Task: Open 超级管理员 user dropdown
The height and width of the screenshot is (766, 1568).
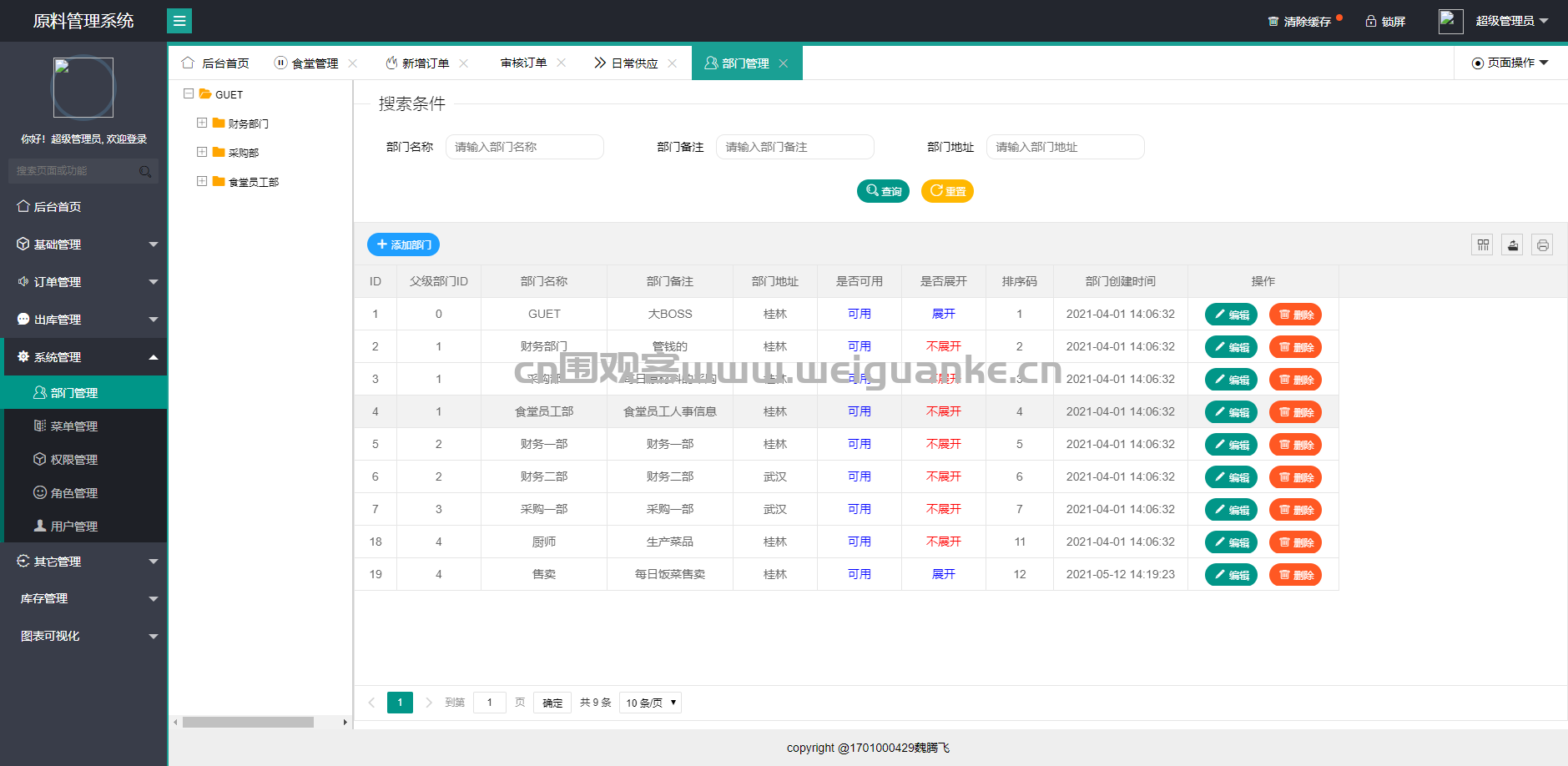Action: (x=1511, y=21)
